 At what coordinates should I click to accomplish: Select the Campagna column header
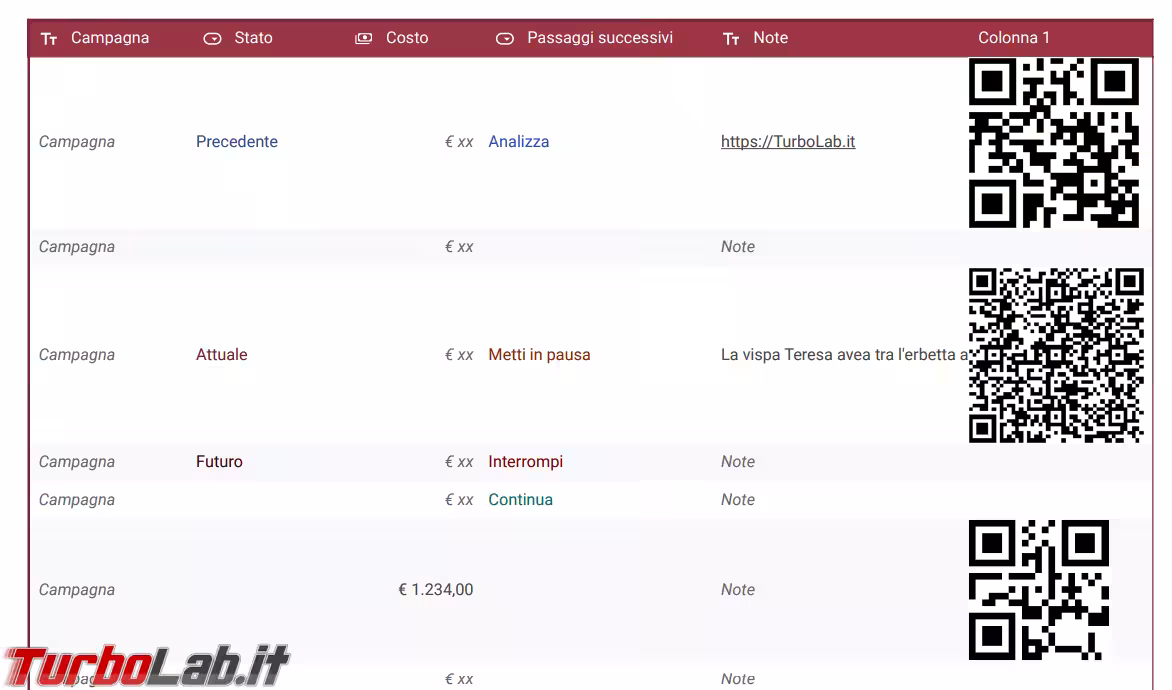tap(110, 38)
